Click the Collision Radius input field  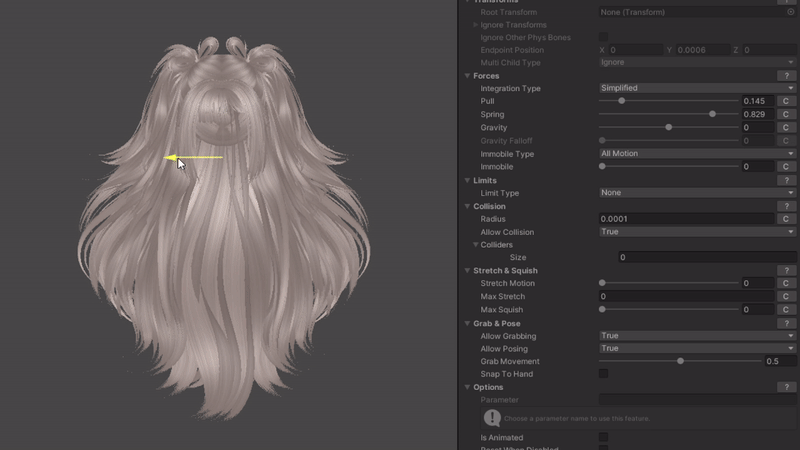[x=685, y=219]
